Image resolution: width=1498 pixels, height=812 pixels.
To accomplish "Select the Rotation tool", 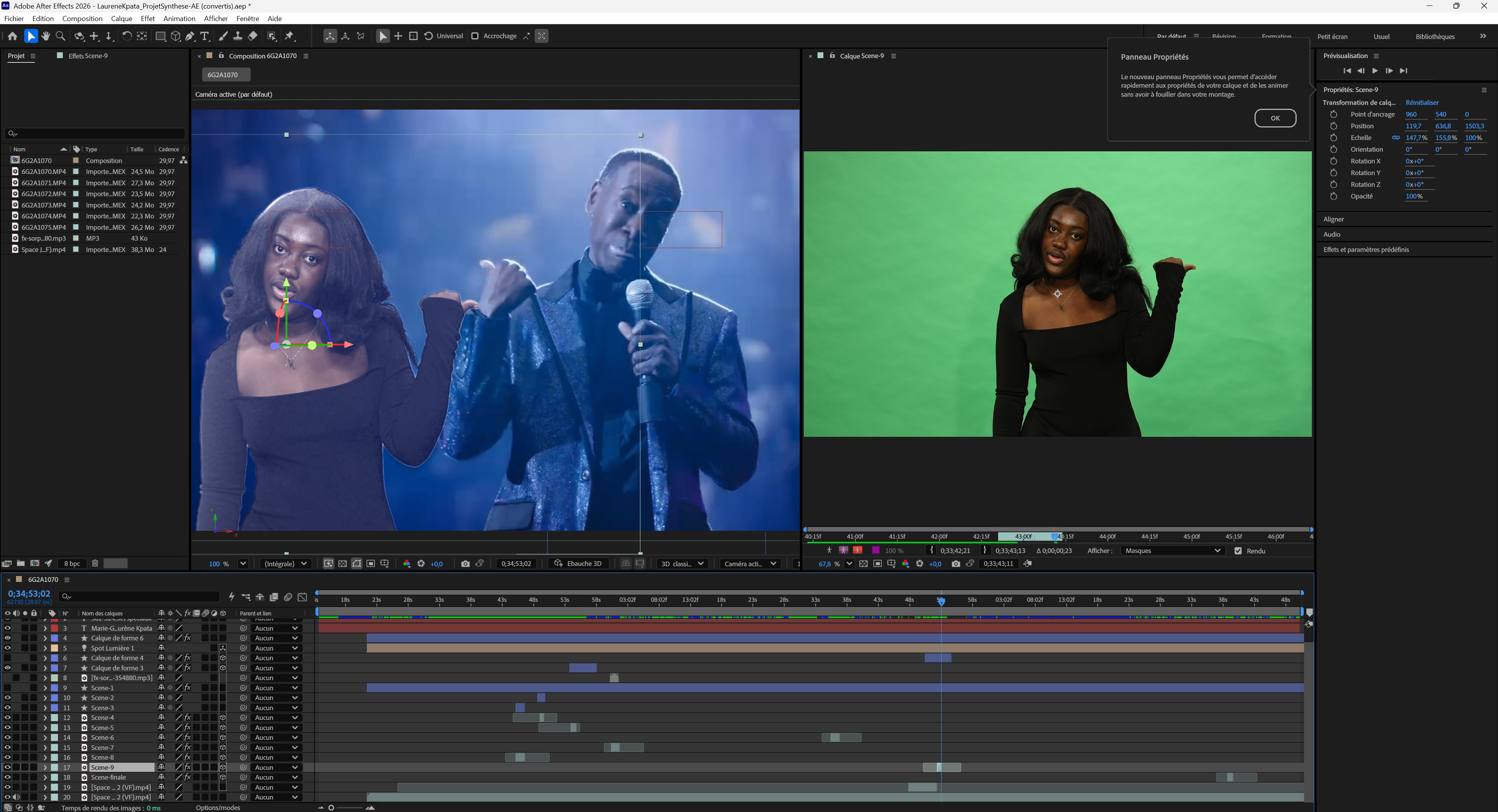I will [127, 36].
